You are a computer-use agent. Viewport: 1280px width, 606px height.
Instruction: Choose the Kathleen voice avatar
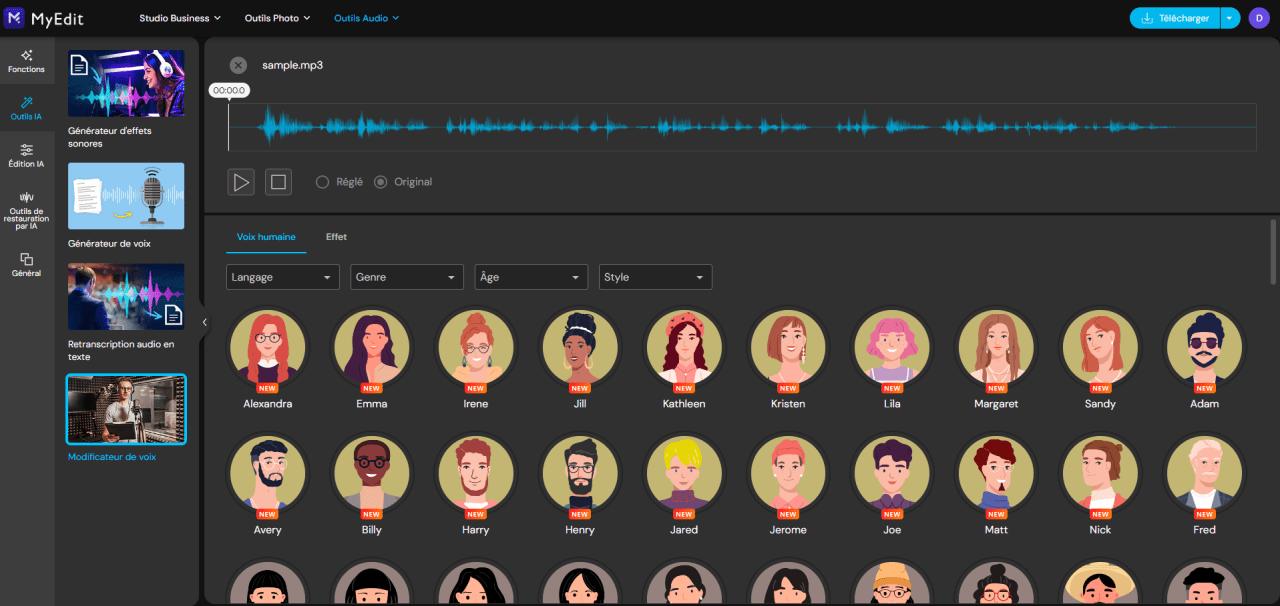click(x=684, y=347)
